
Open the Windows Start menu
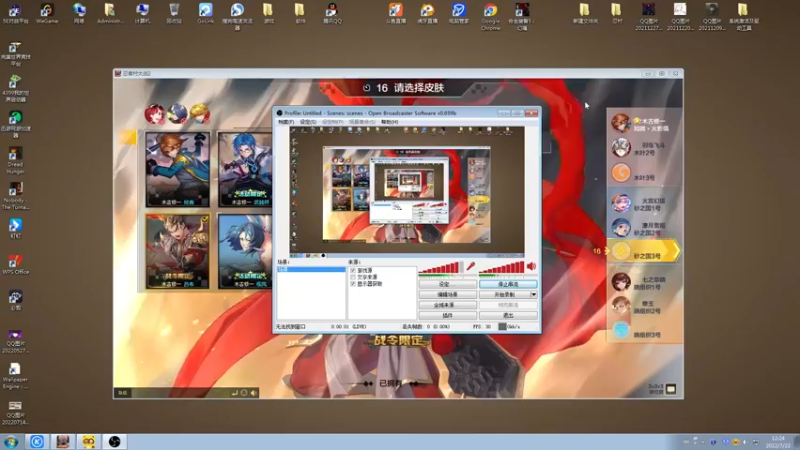click(x=11, y=442)
